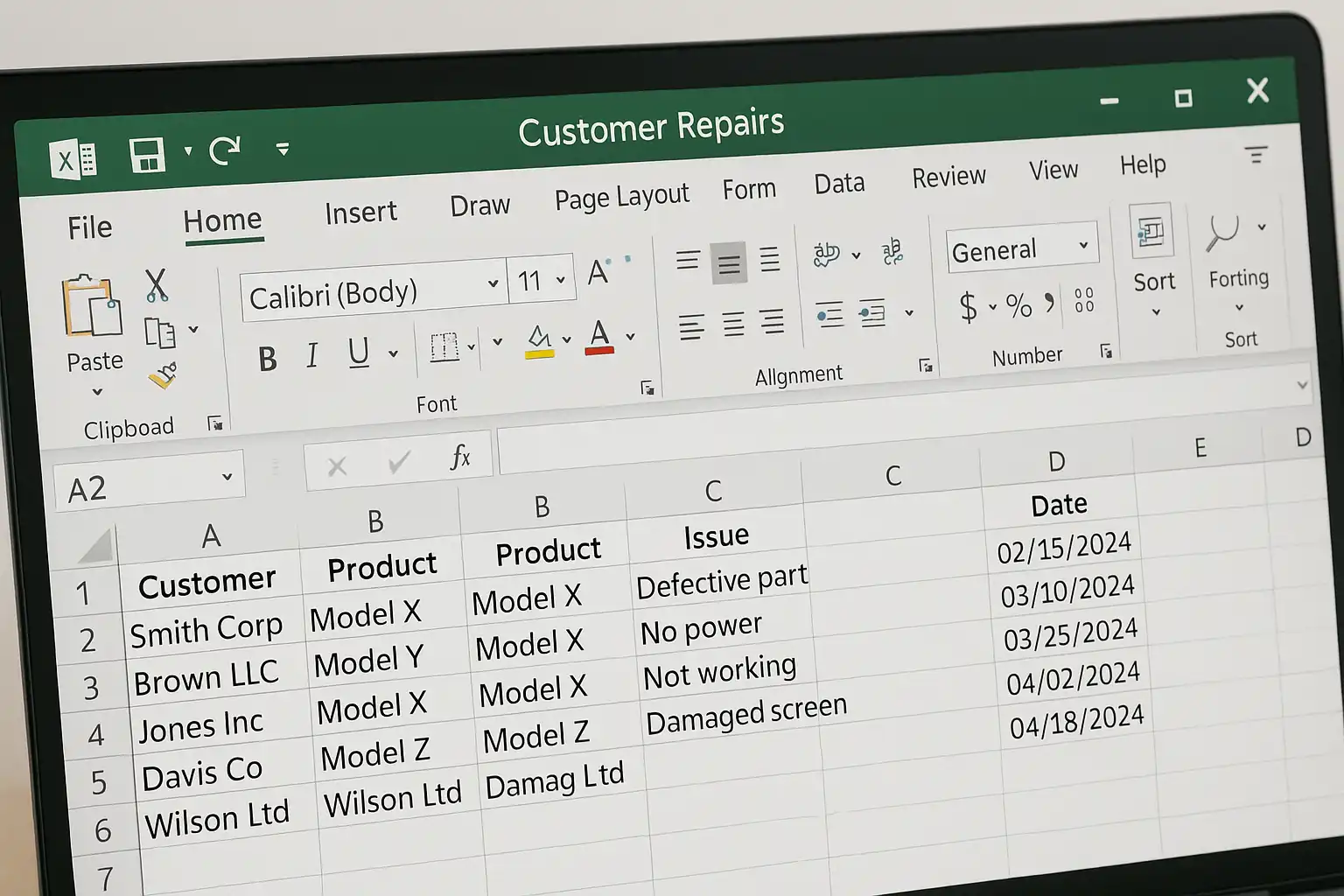Open the General number format dropdown

[1083, 246]
